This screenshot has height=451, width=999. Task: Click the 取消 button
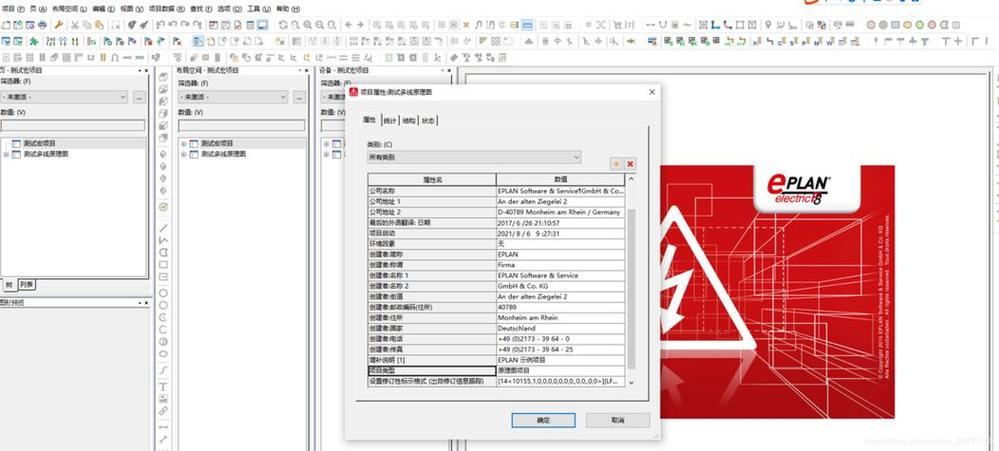(x=618, y=420)
